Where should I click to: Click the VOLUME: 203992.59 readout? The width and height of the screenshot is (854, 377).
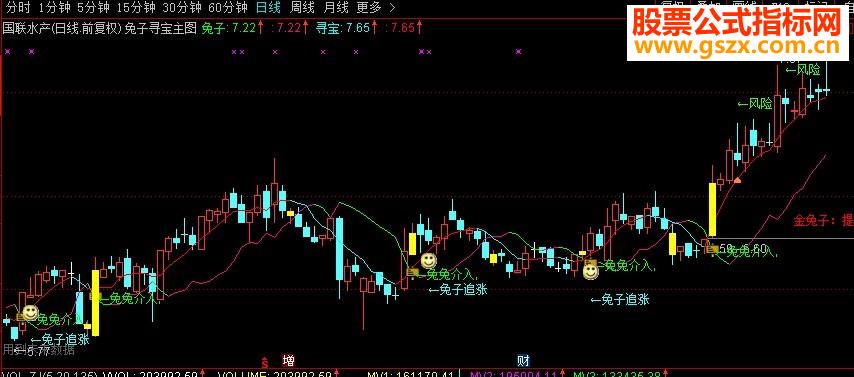pyautogui.click(x=274, y=375)
